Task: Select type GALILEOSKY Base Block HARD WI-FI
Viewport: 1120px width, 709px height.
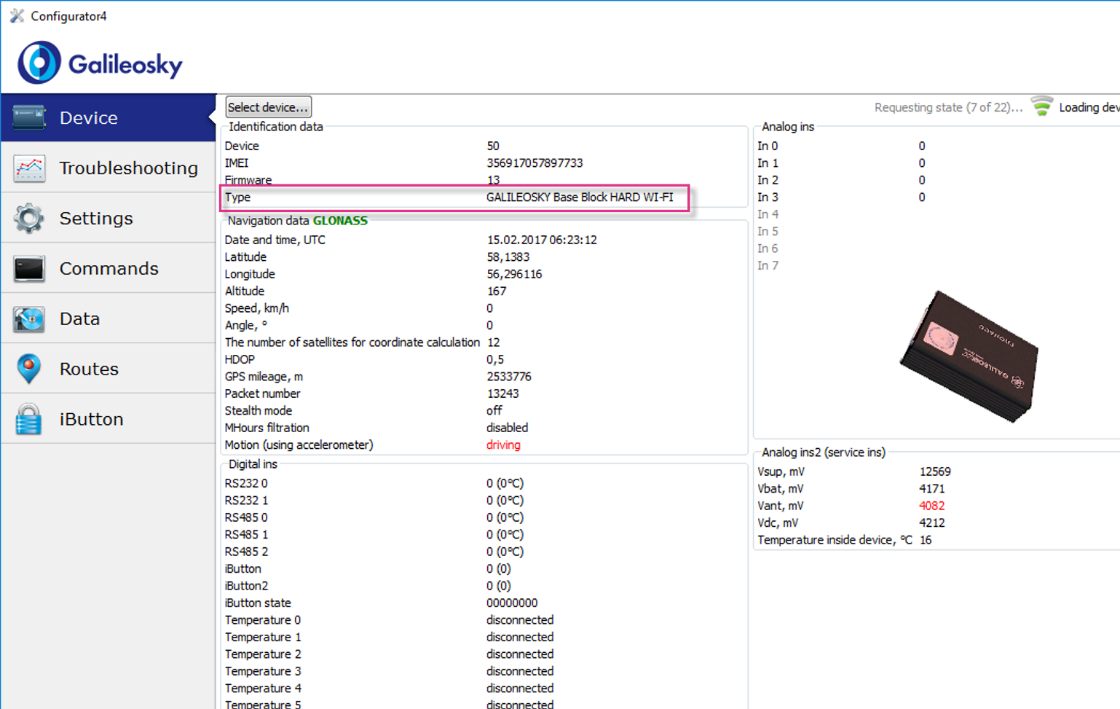Action: point(579,197)
